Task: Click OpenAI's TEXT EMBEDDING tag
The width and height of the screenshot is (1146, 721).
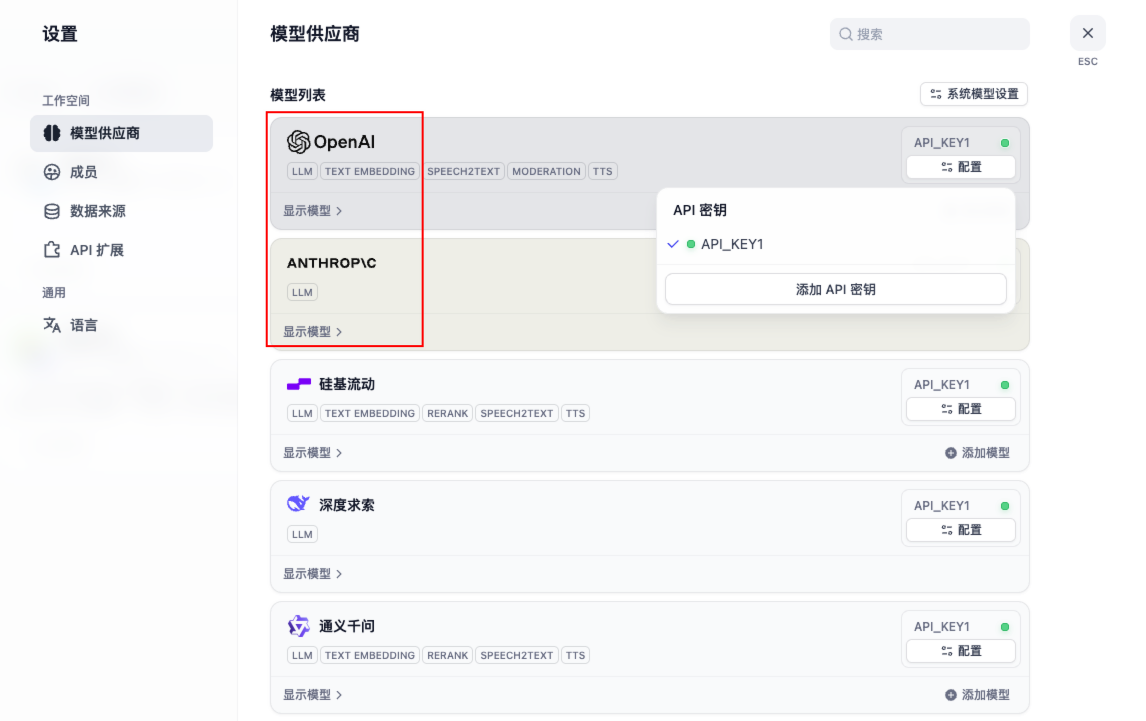Action: click(370, 172)
